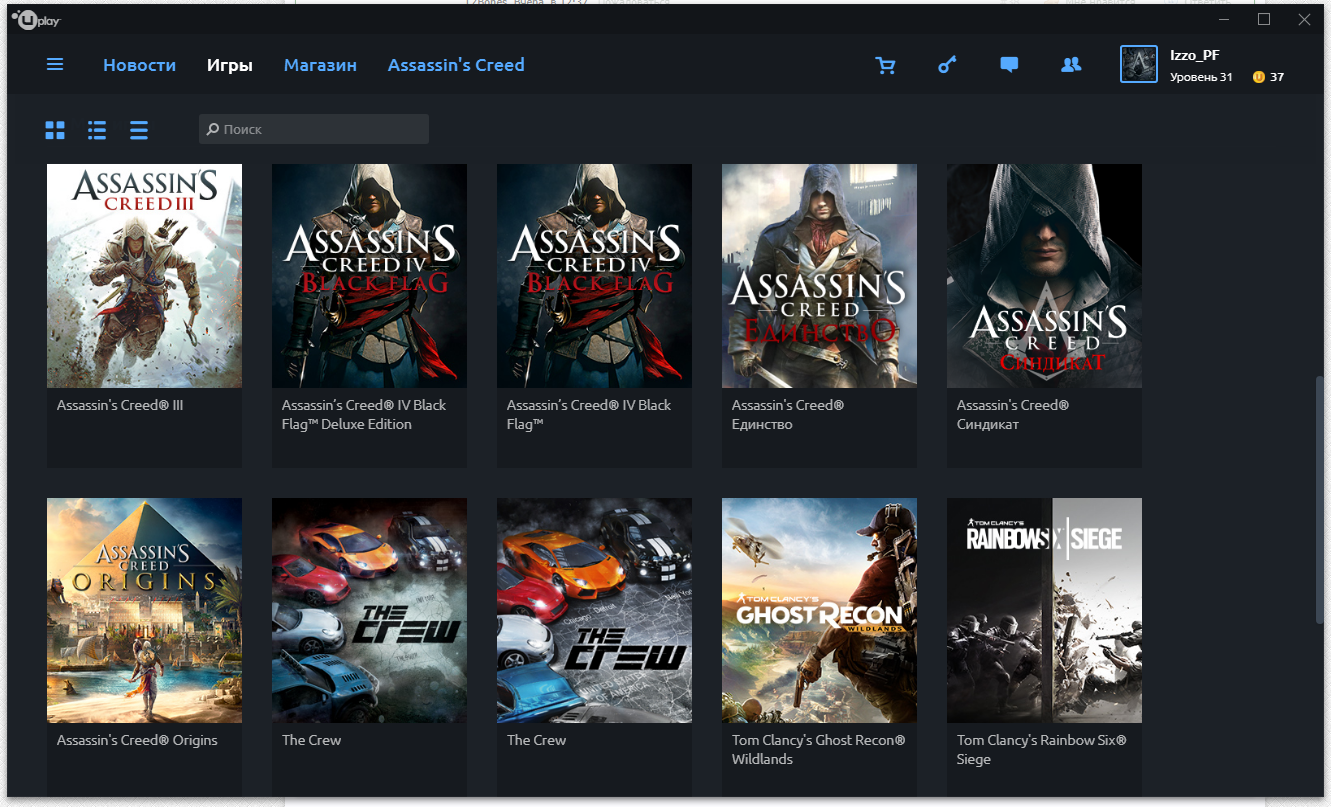Image resolution: width=1331 pixels, height=807 pixels.
Task: Switch to large grid view
Action: (x=55, y=130)
